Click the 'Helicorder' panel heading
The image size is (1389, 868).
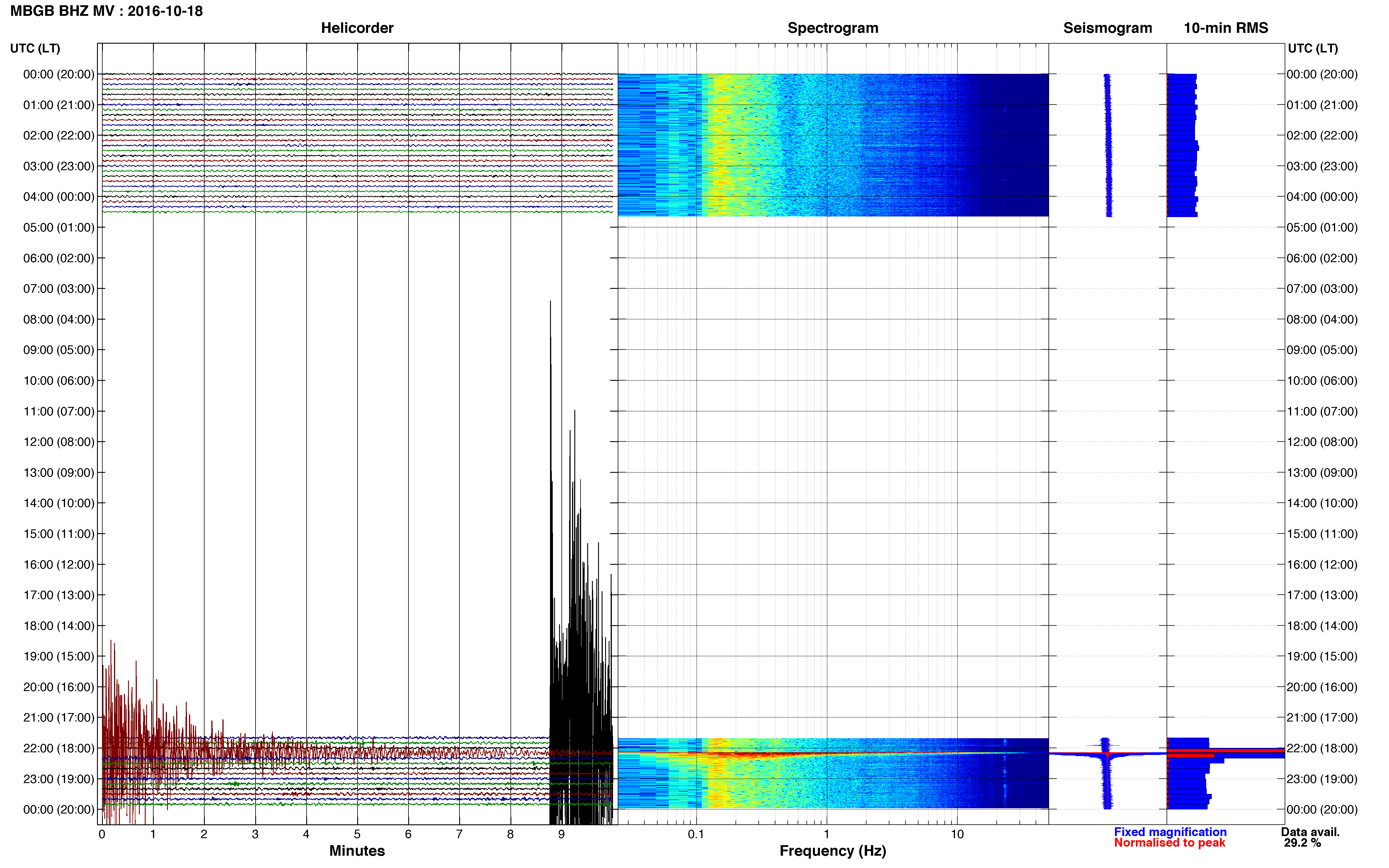pos(357,28)
